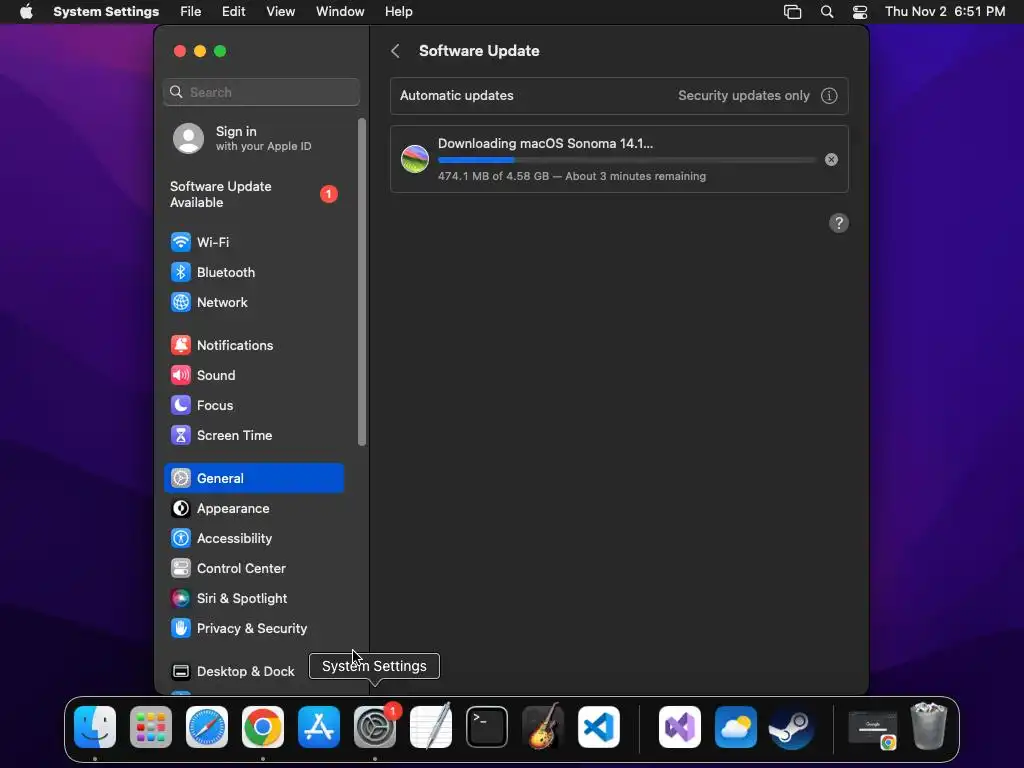The image size is (1024, 768).
Task: Open Siri & Spotlight settings
Action: (254, 598)
